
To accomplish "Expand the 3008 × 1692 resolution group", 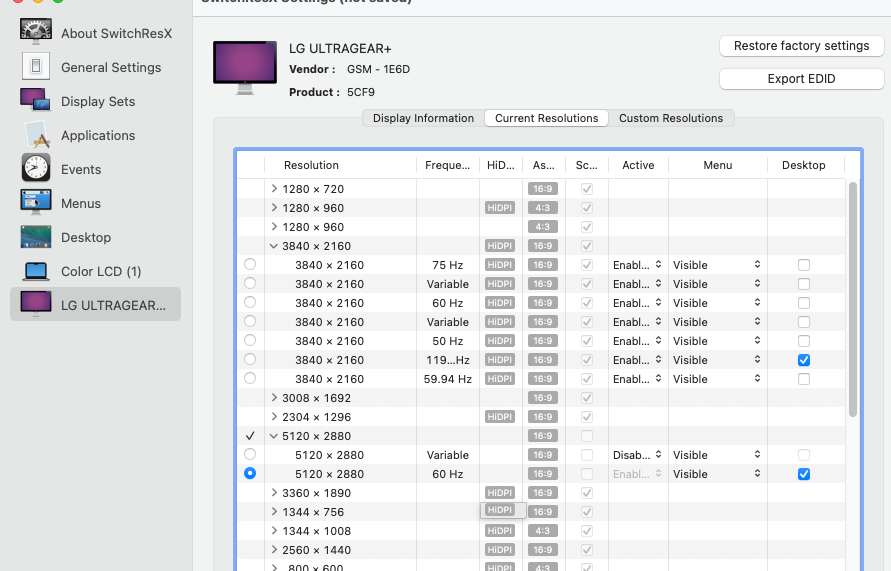I will point(274,398).
